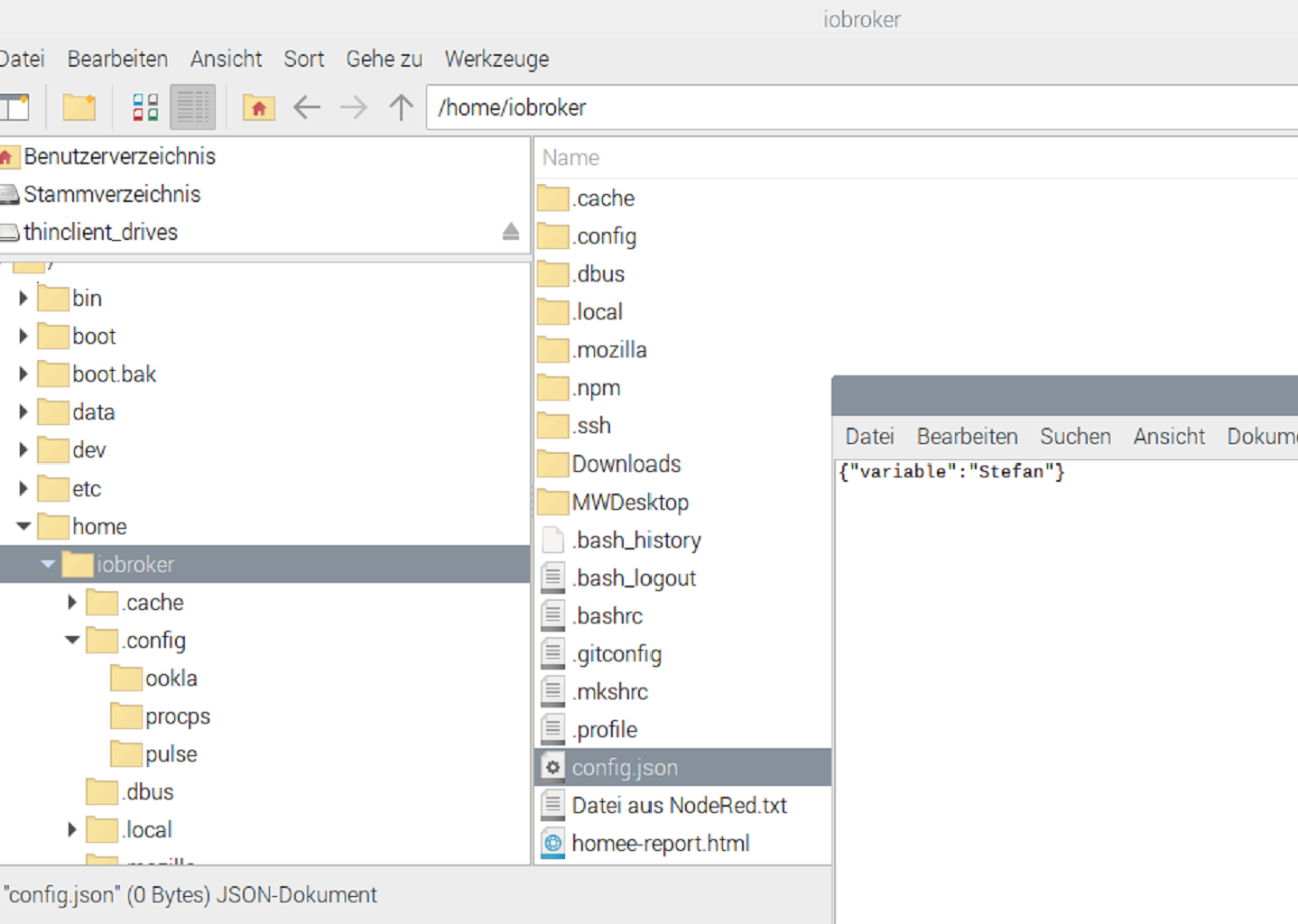The width and height of the screenshot is (1298, 924).
Task: Navigate forward with the right arrow
Action: (354, 107)
